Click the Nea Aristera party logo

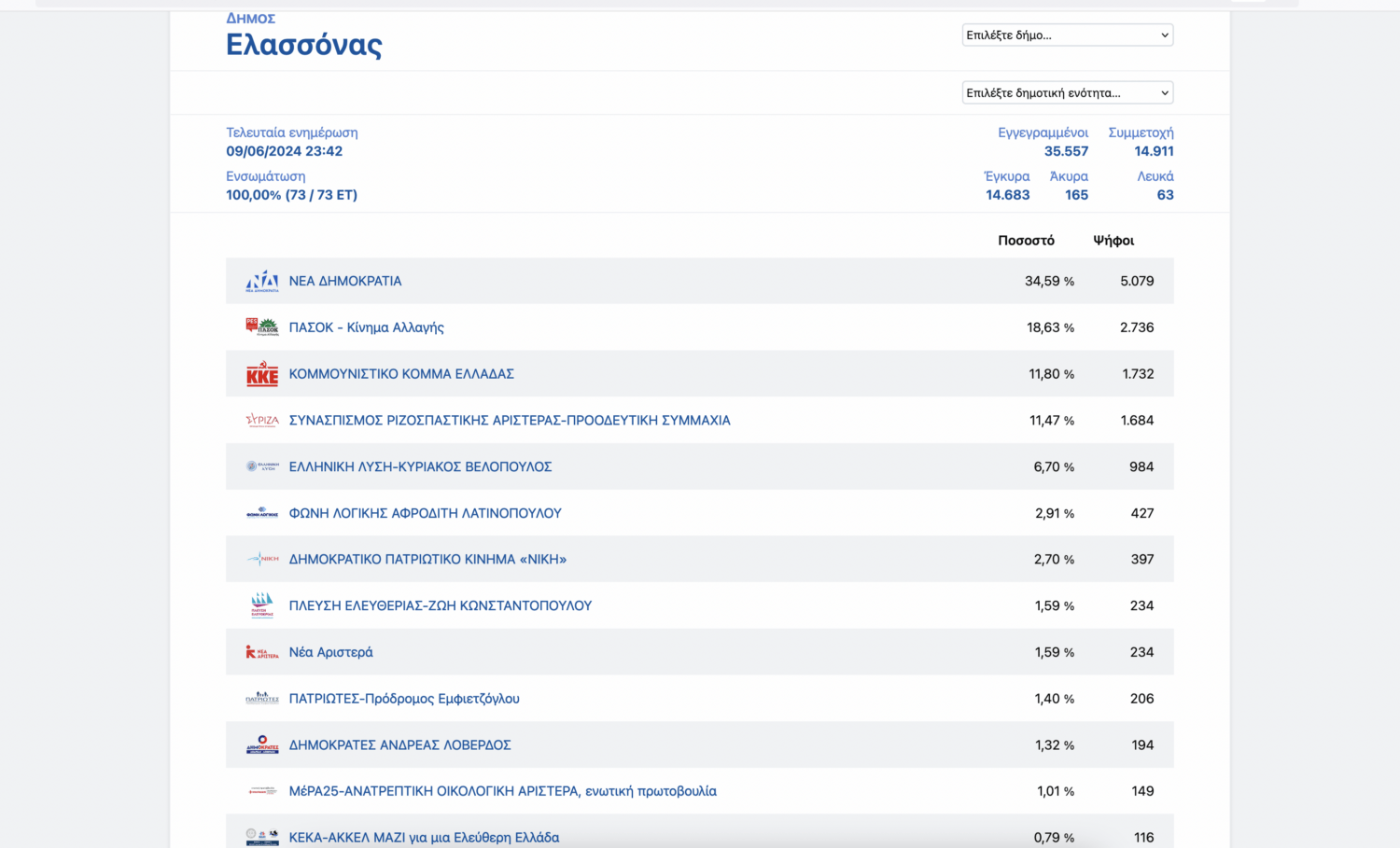[x=262, y=652]
